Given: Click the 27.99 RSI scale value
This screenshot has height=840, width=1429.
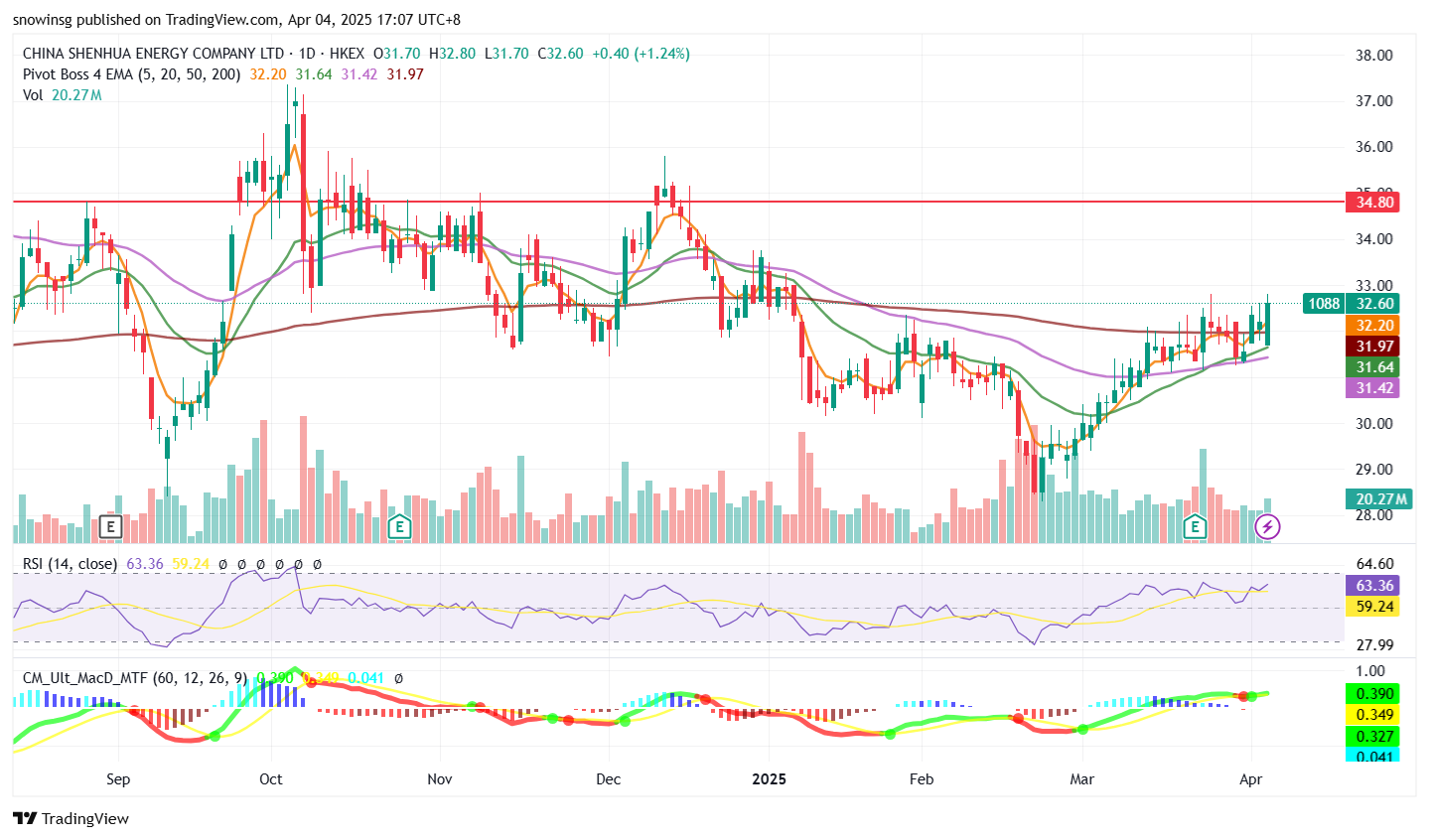Looking at the screenshot, I should click(x=1374, y=645).
